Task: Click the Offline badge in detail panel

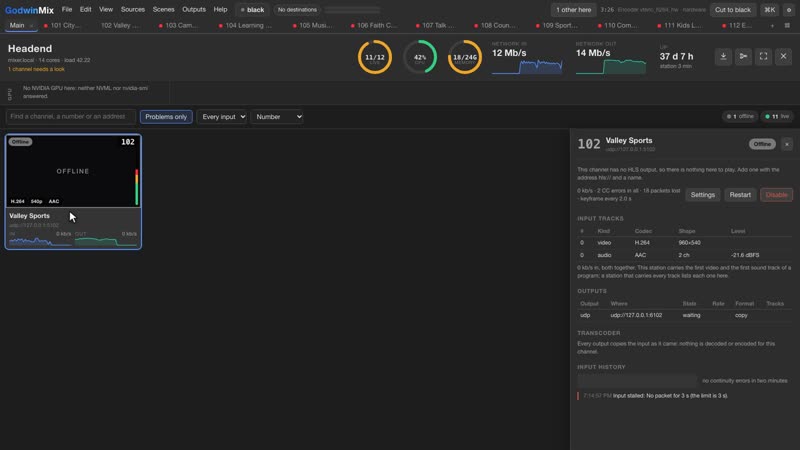Action: (x=762, y=144)
